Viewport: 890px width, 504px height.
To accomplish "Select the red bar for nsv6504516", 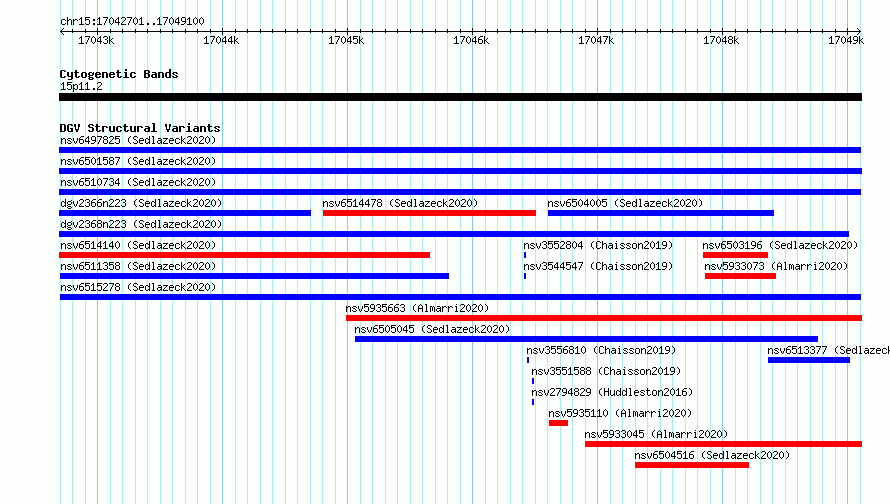I will [x=692, y=465].
